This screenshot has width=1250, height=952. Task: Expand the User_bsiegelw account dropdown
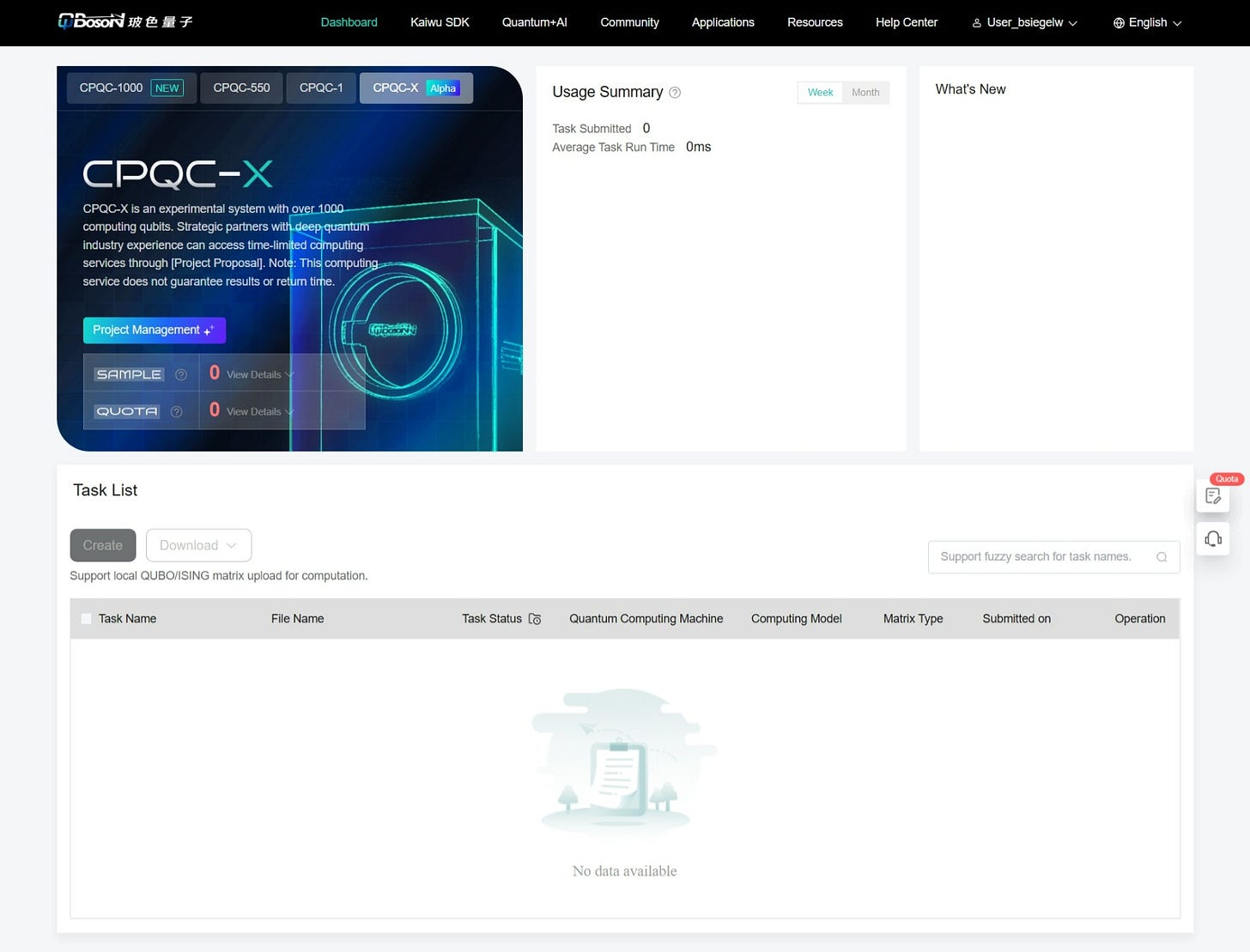coord(1024,22)
